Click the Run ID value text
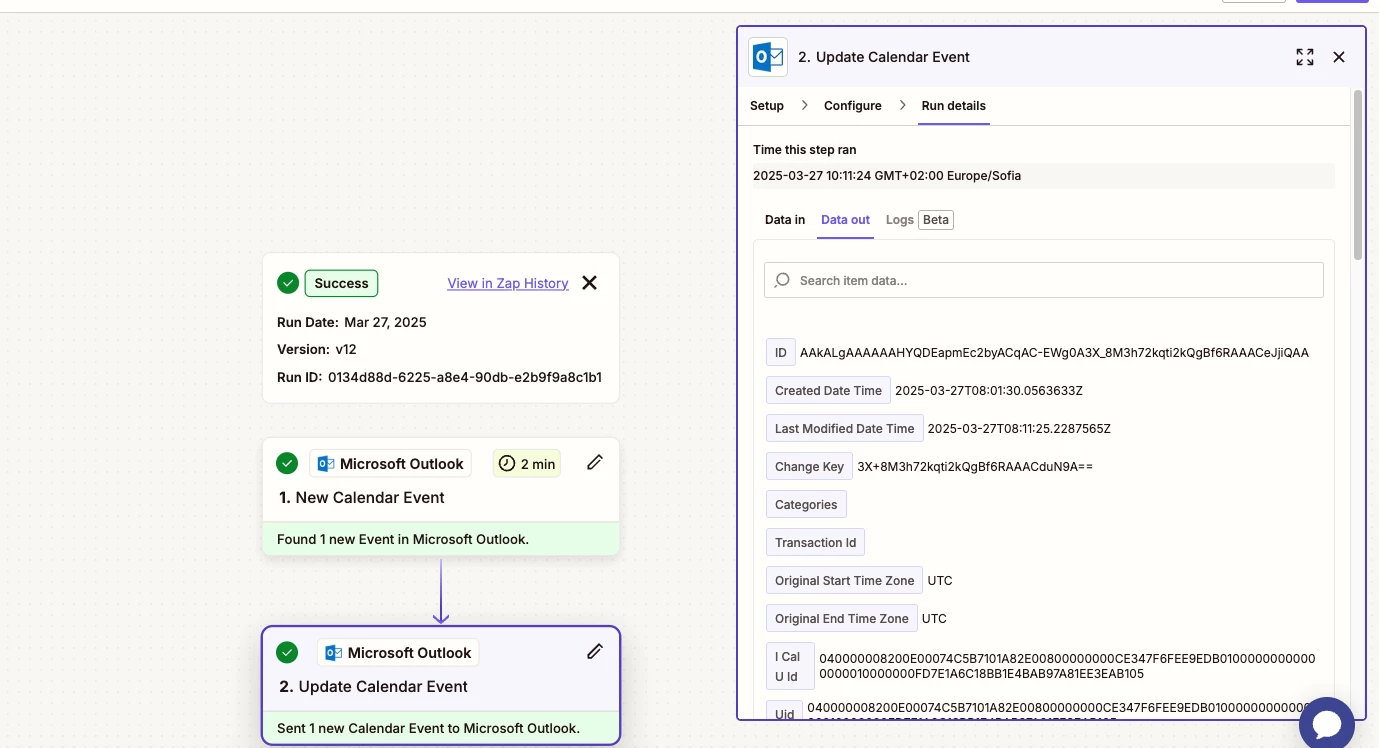 [465, 378]
